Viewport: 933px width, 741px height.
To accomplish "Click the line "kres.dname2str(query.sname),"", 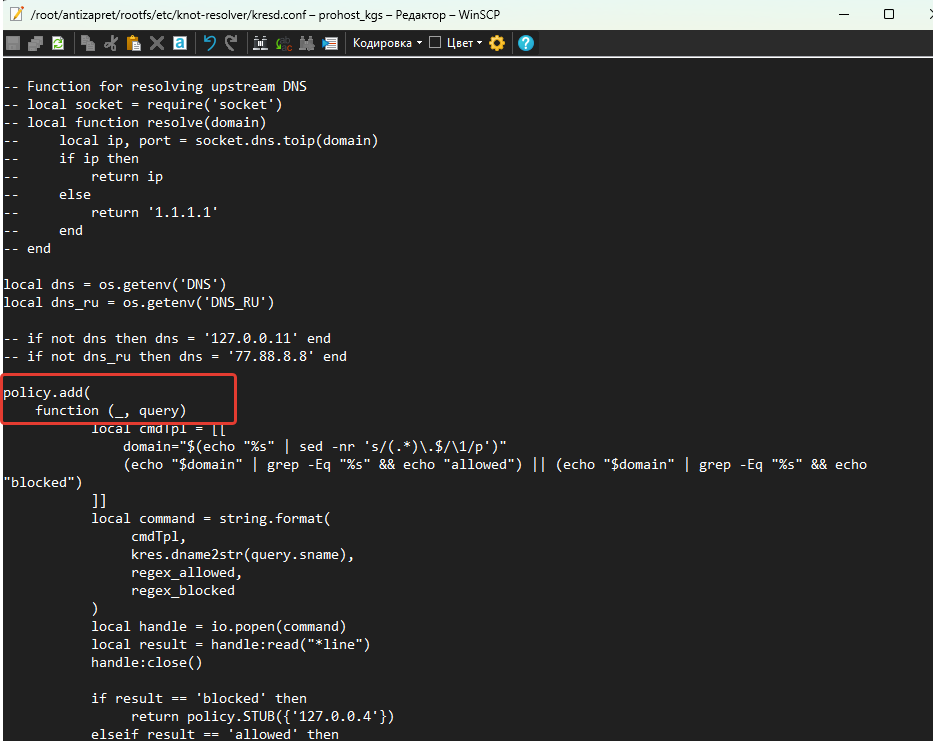I will point(242,554).
